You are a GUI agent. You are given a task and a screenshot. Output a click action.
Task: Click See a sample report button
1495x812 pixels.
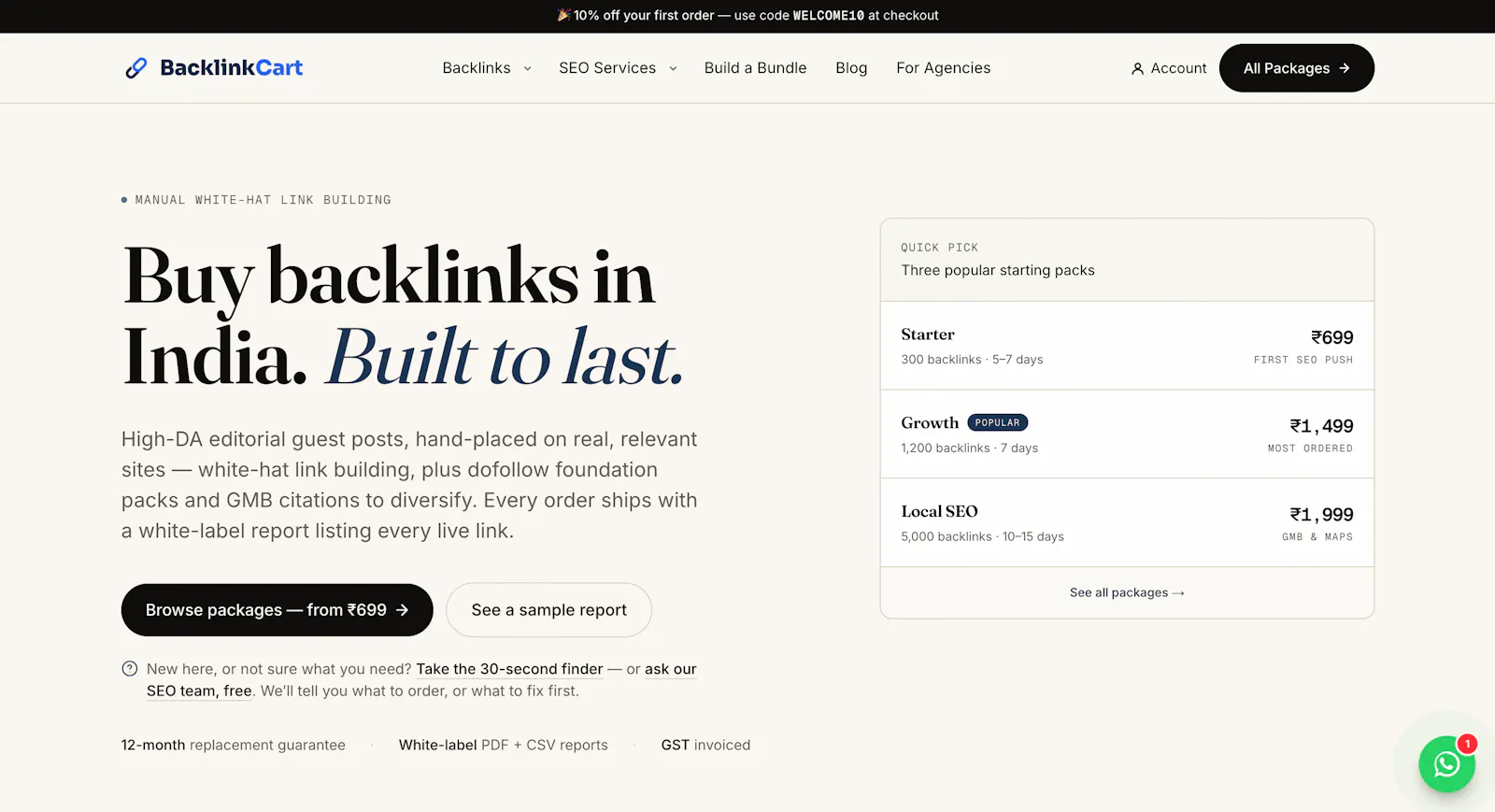click(x=548, y=610)
